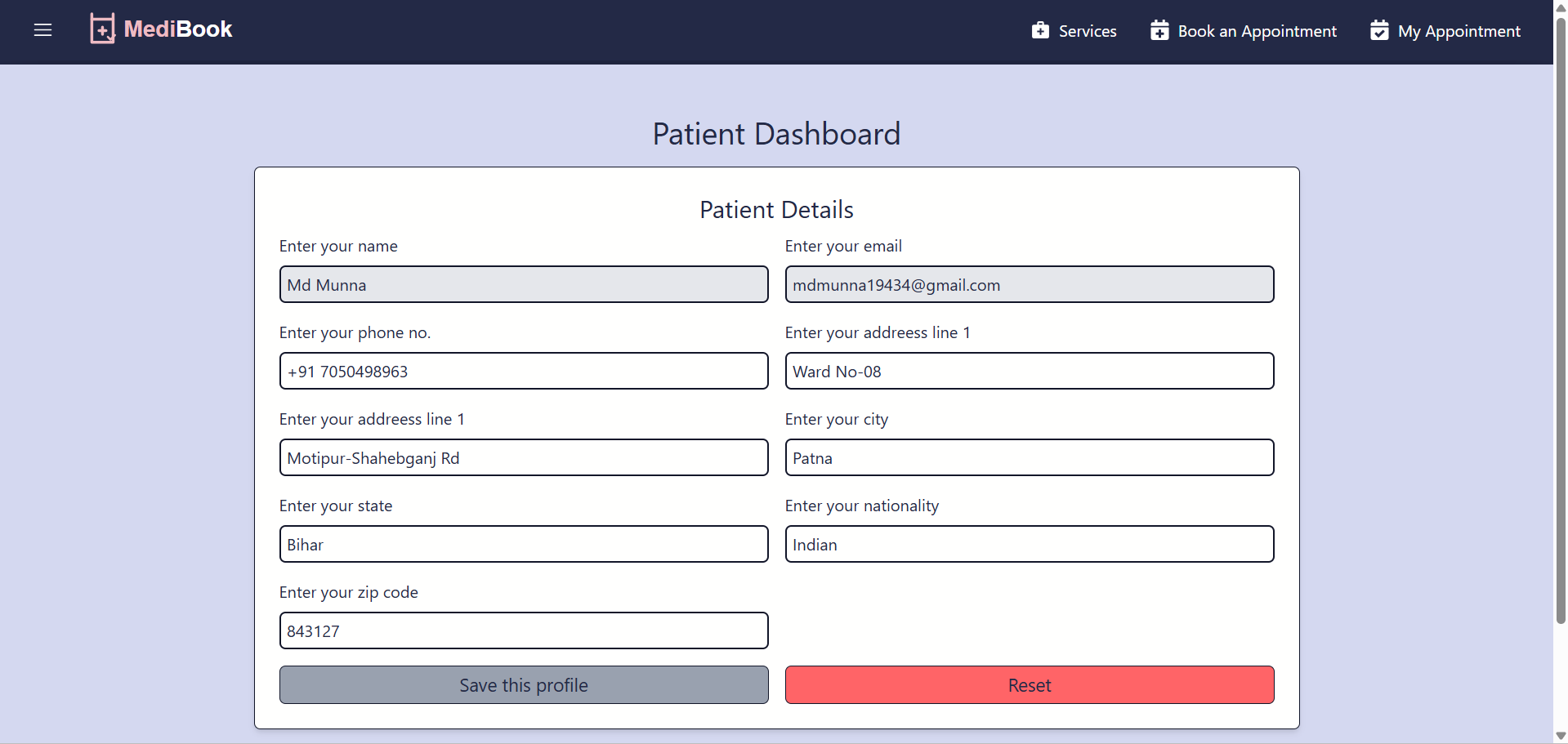This screenshot has width=1568, height=744.
Task: Select the Services briefcase icon
Action: (x=1040, y=29)
